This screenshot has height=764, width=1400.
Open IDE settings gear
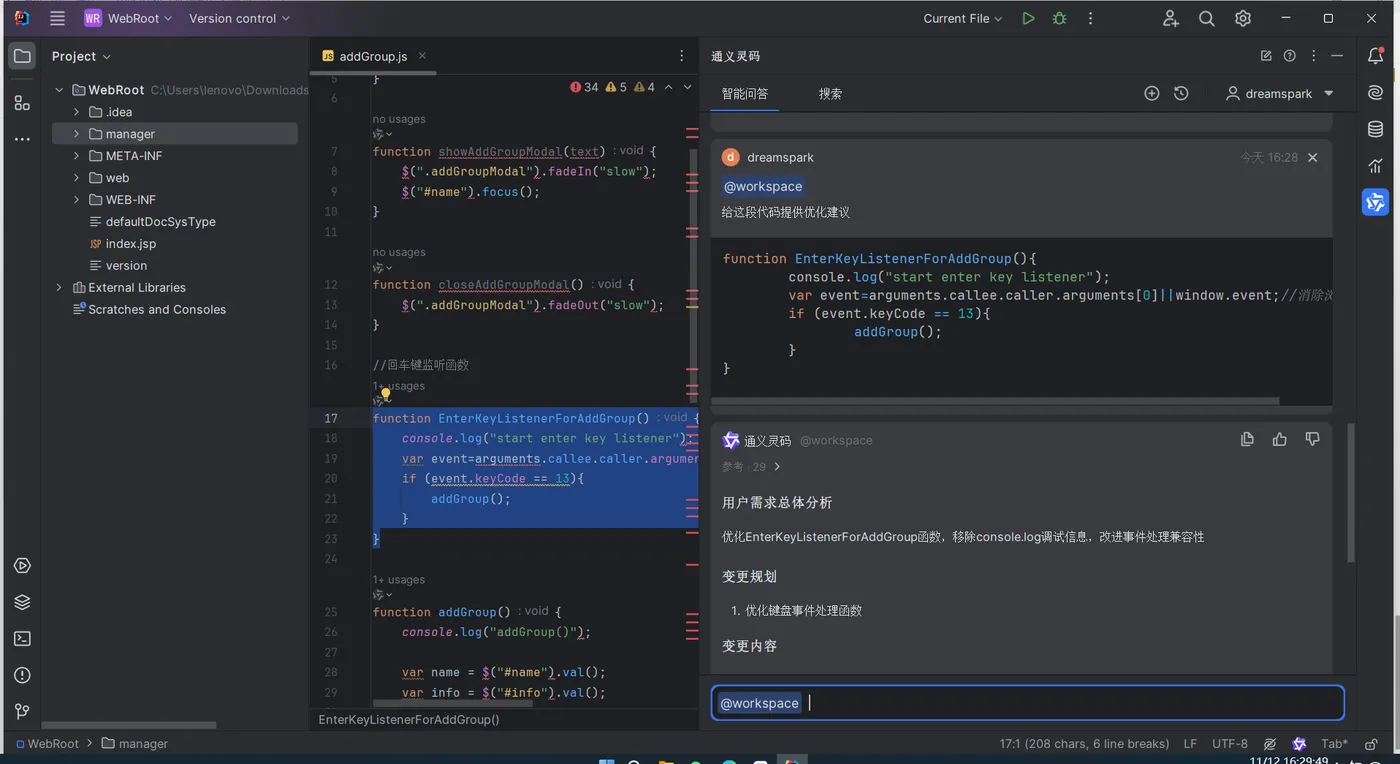pyautogui.click(x=1243, y=18)
